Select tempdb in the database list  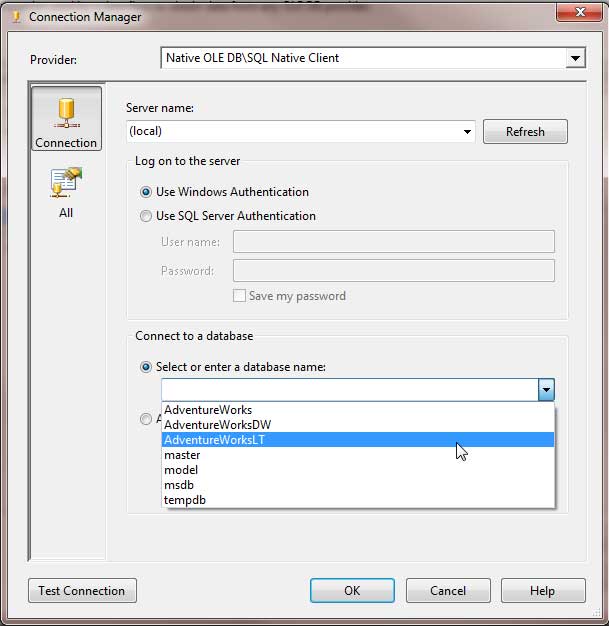click(x=185, y=500)
